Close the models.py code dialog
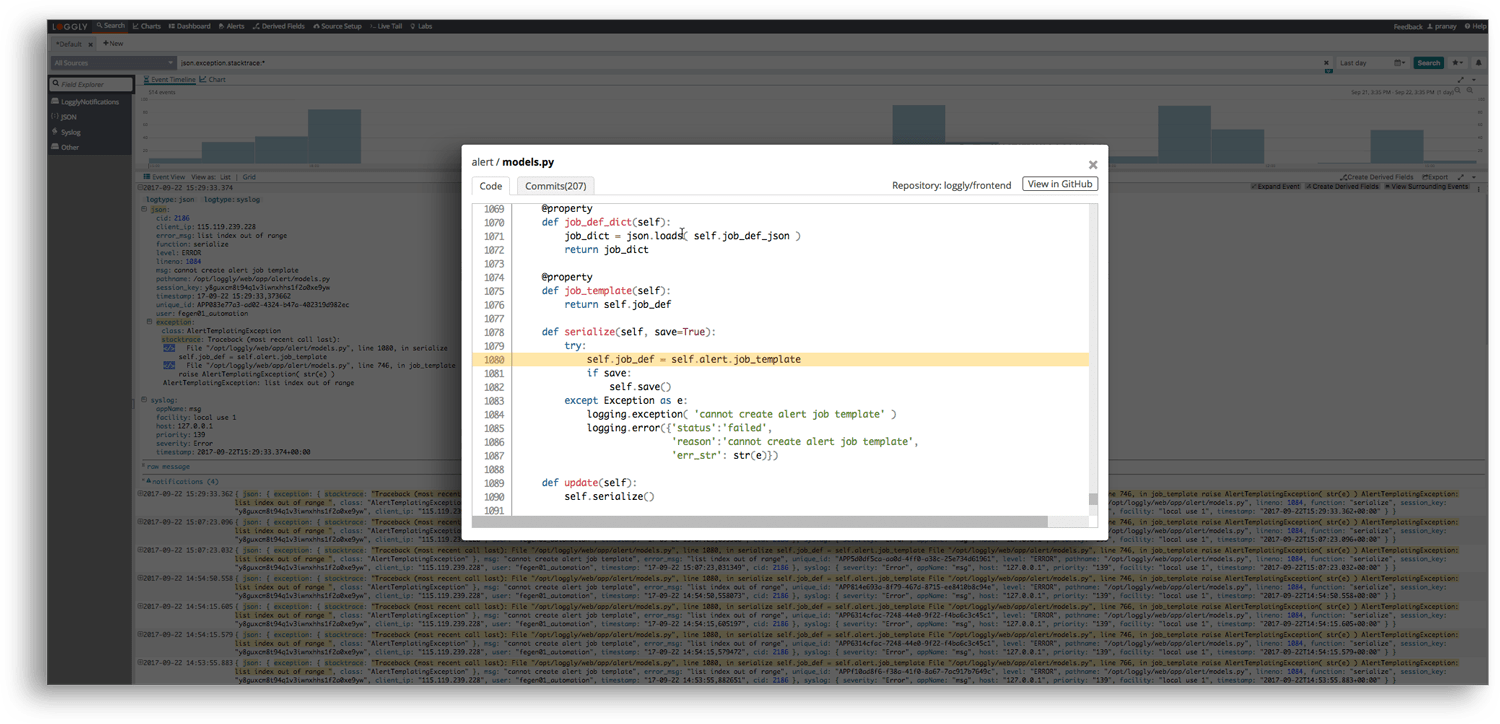Image resolution: width=1500 pixels, height=724 pixels. click(1092, 165)
